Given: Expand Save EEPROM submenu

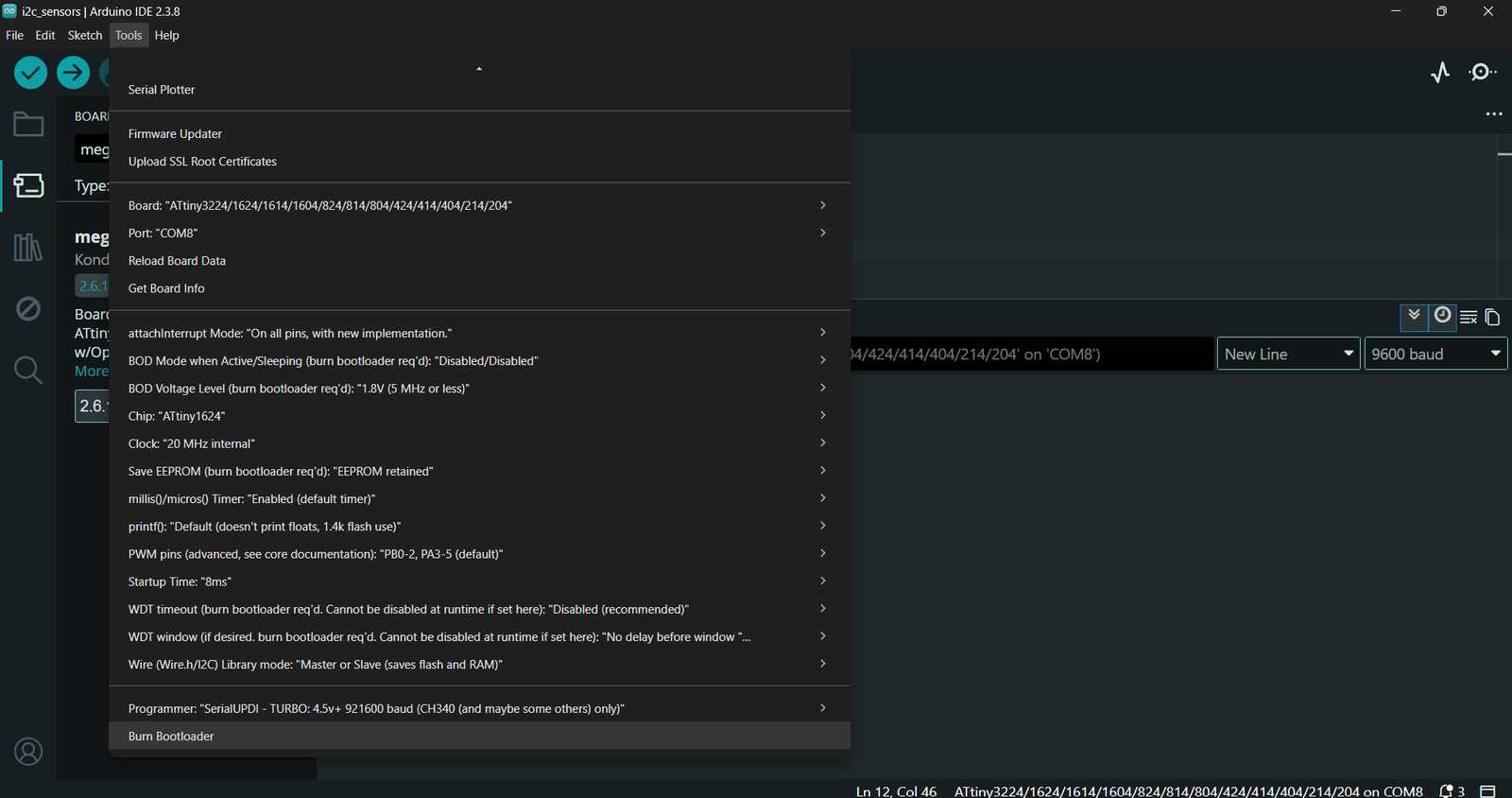Looking at the screenshot, I should click(480, 471).
